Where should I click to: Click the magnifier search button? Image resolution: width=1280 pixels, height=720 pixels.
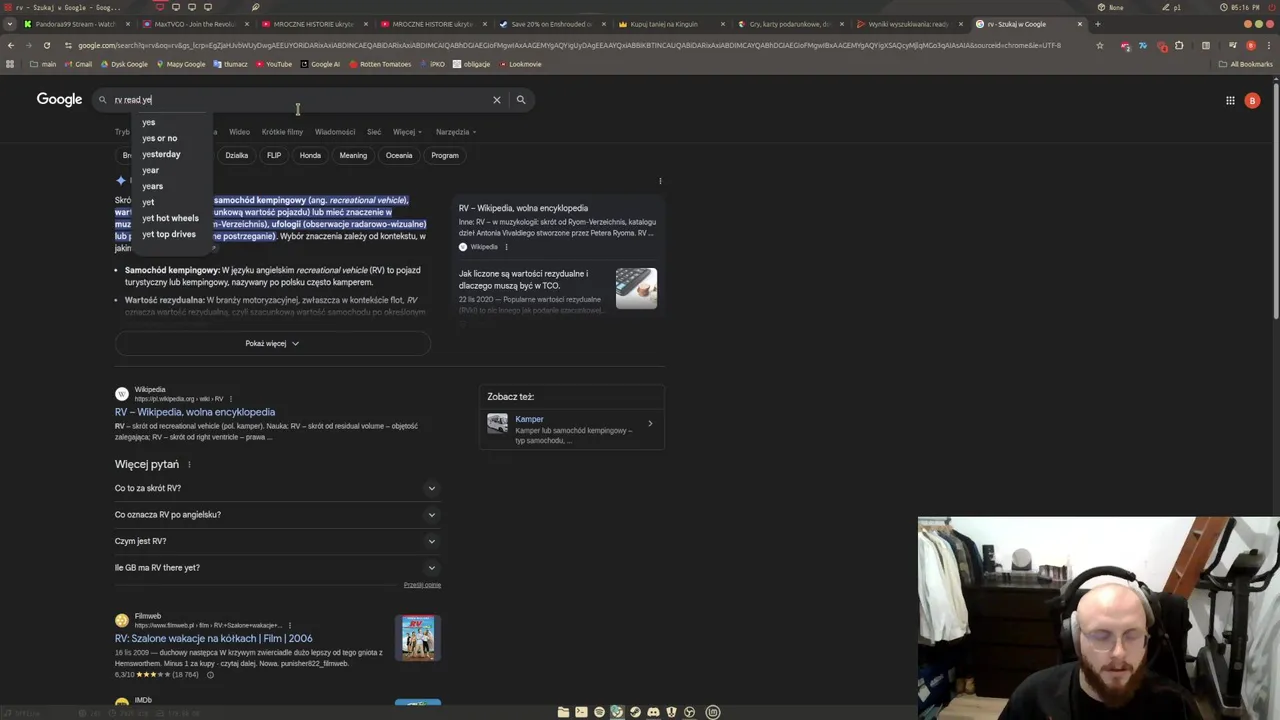coord(521,100)
